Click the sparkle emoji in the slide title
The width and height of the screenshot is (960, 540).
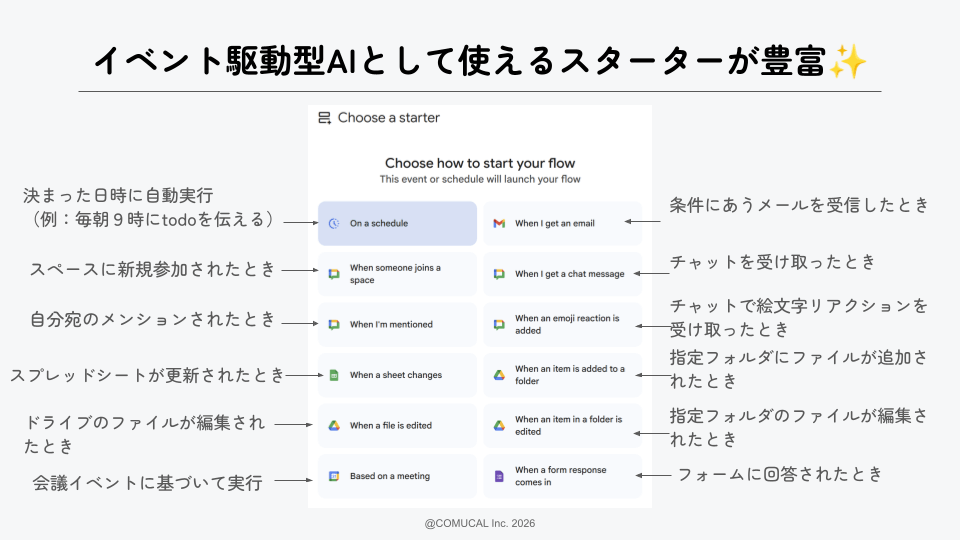point(848,62)
